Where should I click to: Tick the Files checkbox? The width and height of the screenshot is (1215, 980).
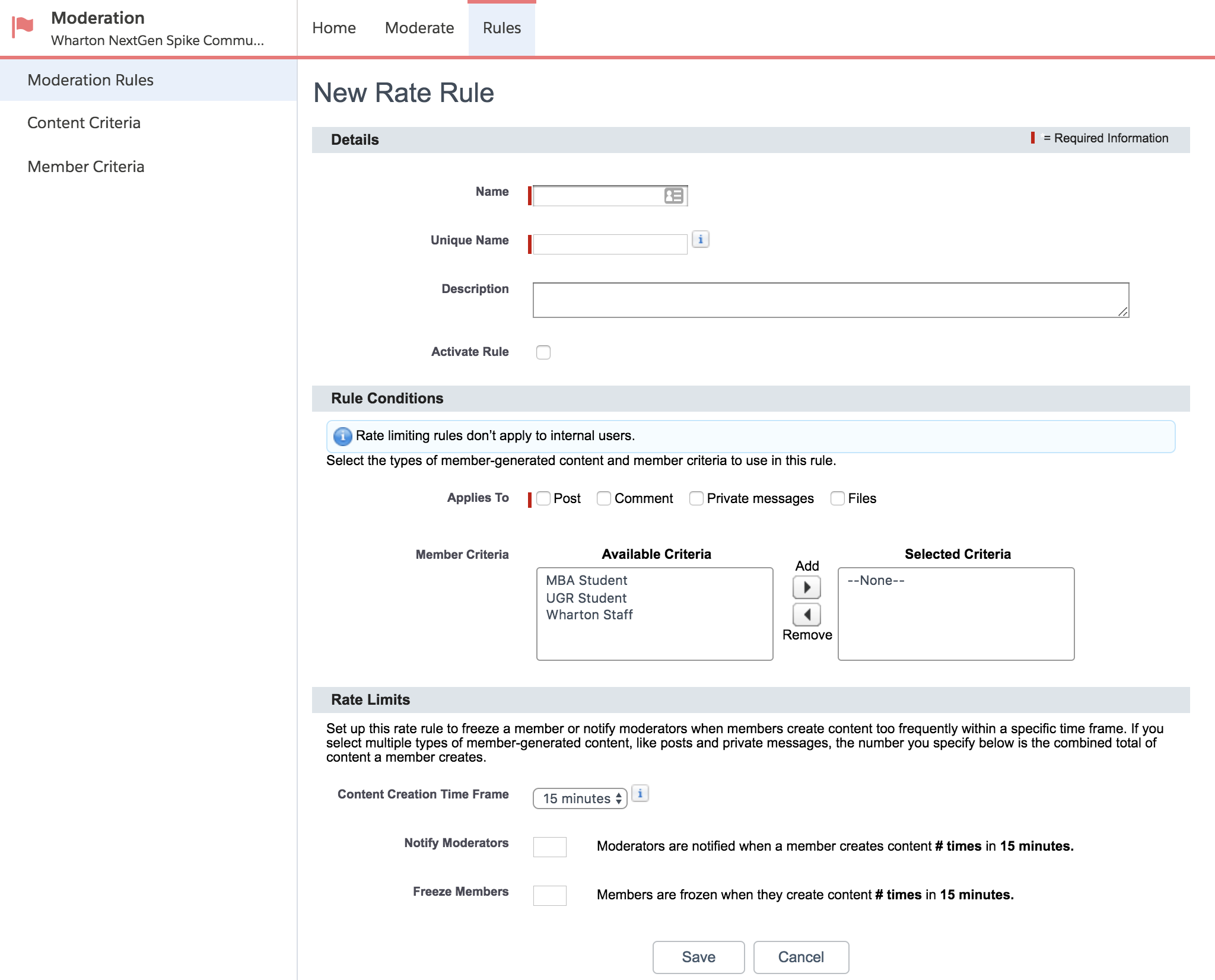[838, 498]
